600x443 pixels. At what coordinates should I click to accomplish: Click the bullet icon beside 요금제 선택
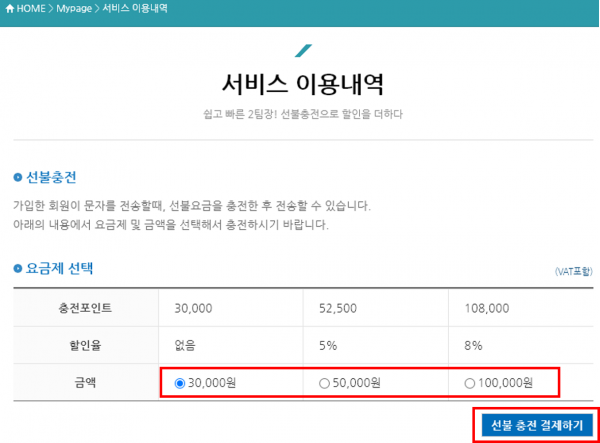[x=18, y=269]
